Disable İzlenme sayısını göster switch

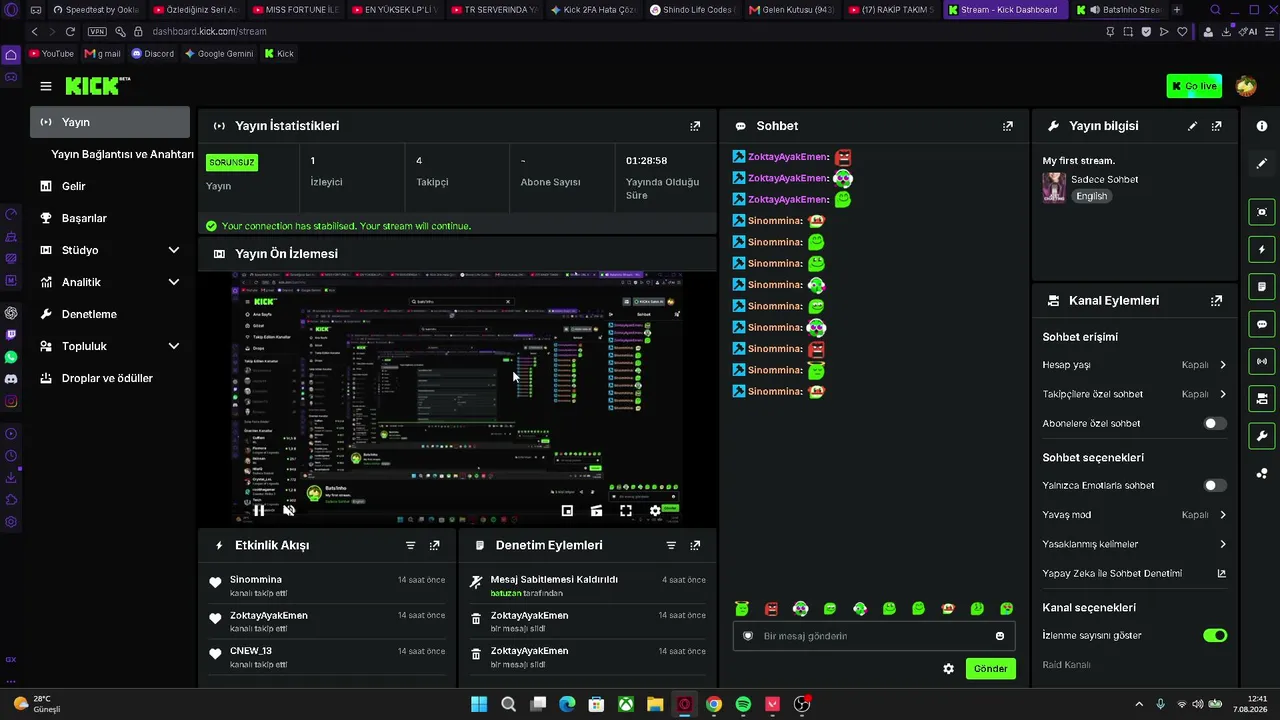point(1215,635)
